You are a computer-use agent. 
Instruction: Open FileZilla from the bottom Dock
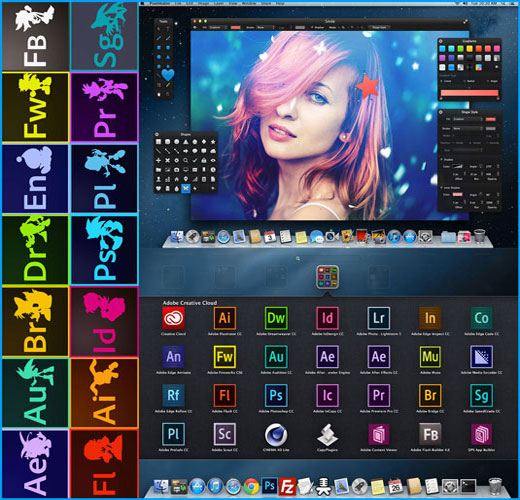pos(287,486)
